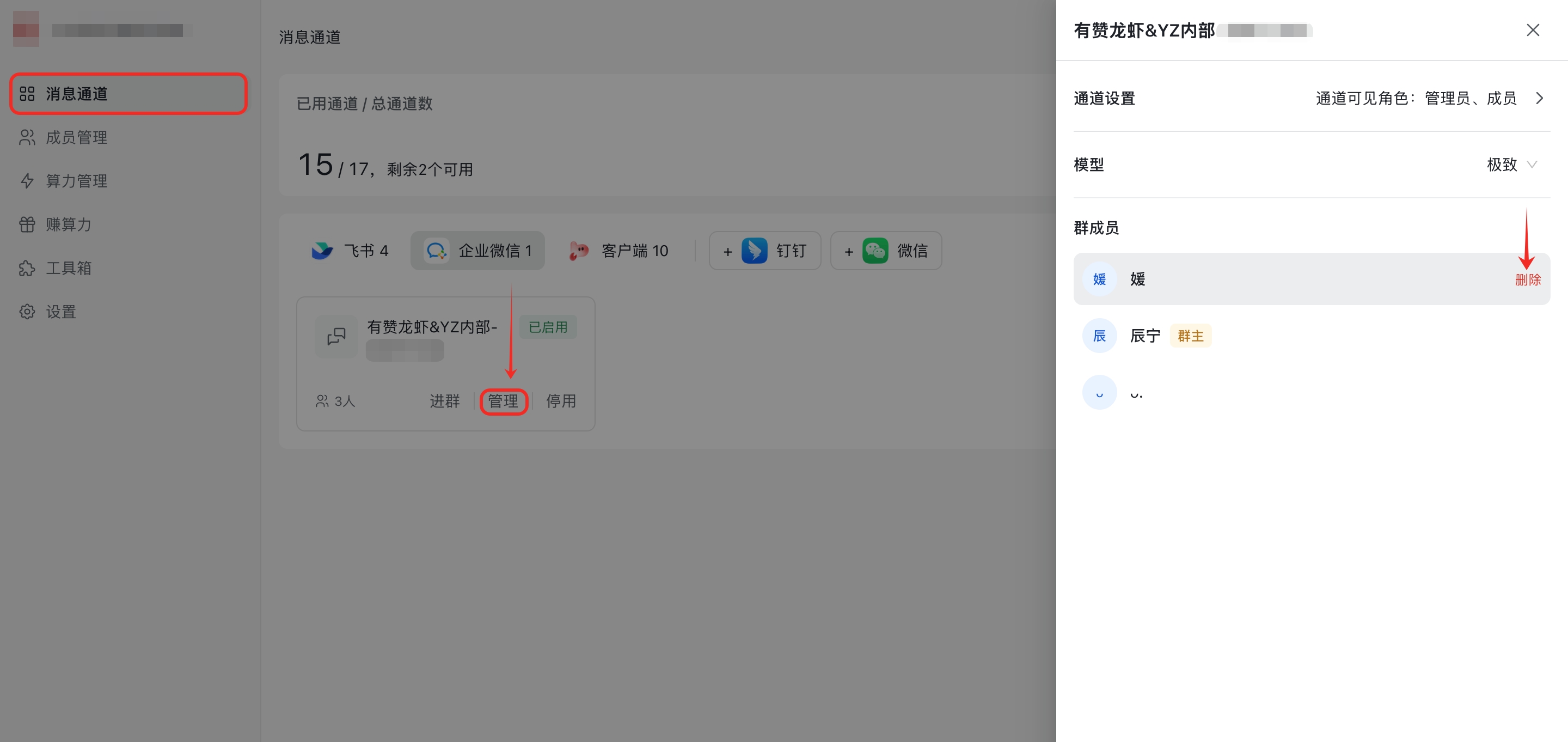Delete member 媛 via 删除
This screenshot has width=1568, height=742.
click(1528, 279)
